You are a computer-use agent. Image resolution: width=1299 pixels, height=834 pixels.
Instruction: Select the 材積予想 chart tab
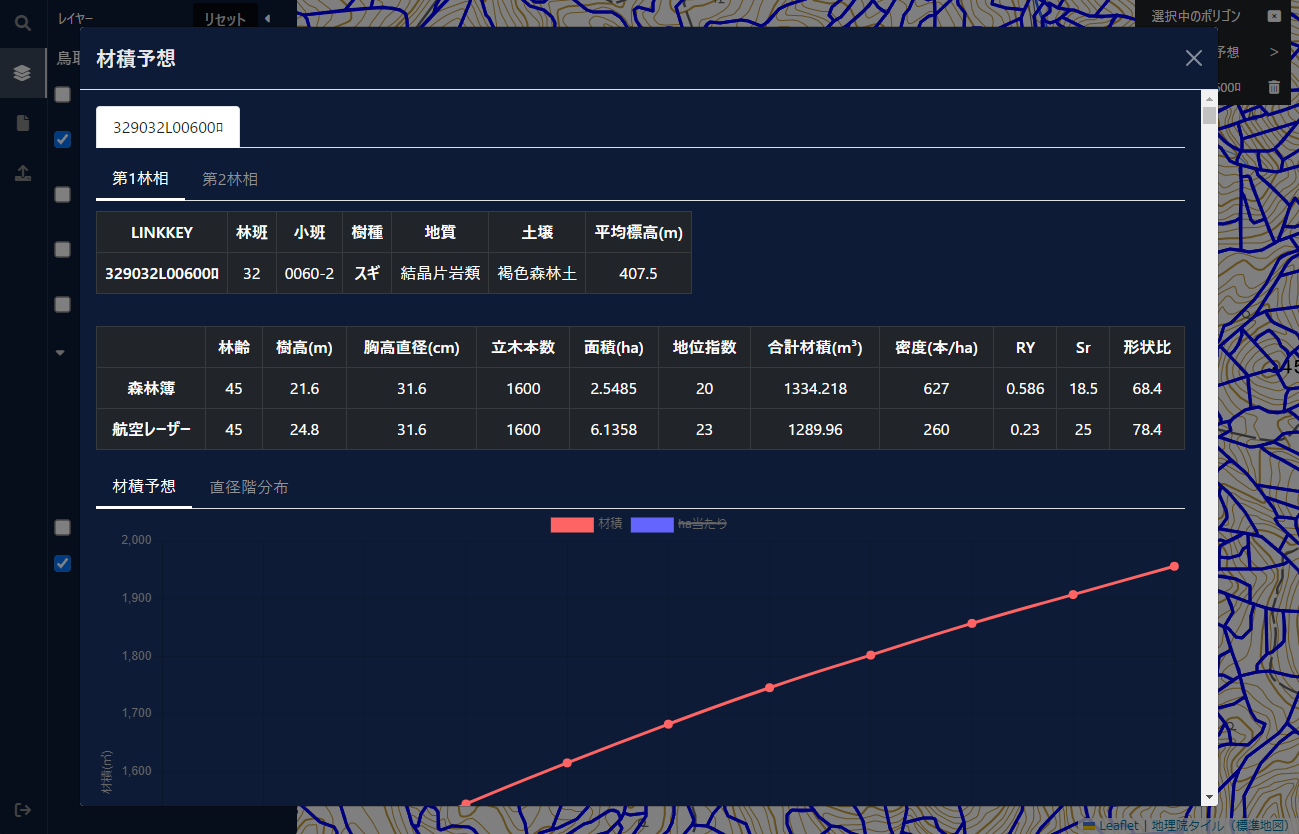tap(144, 487)
